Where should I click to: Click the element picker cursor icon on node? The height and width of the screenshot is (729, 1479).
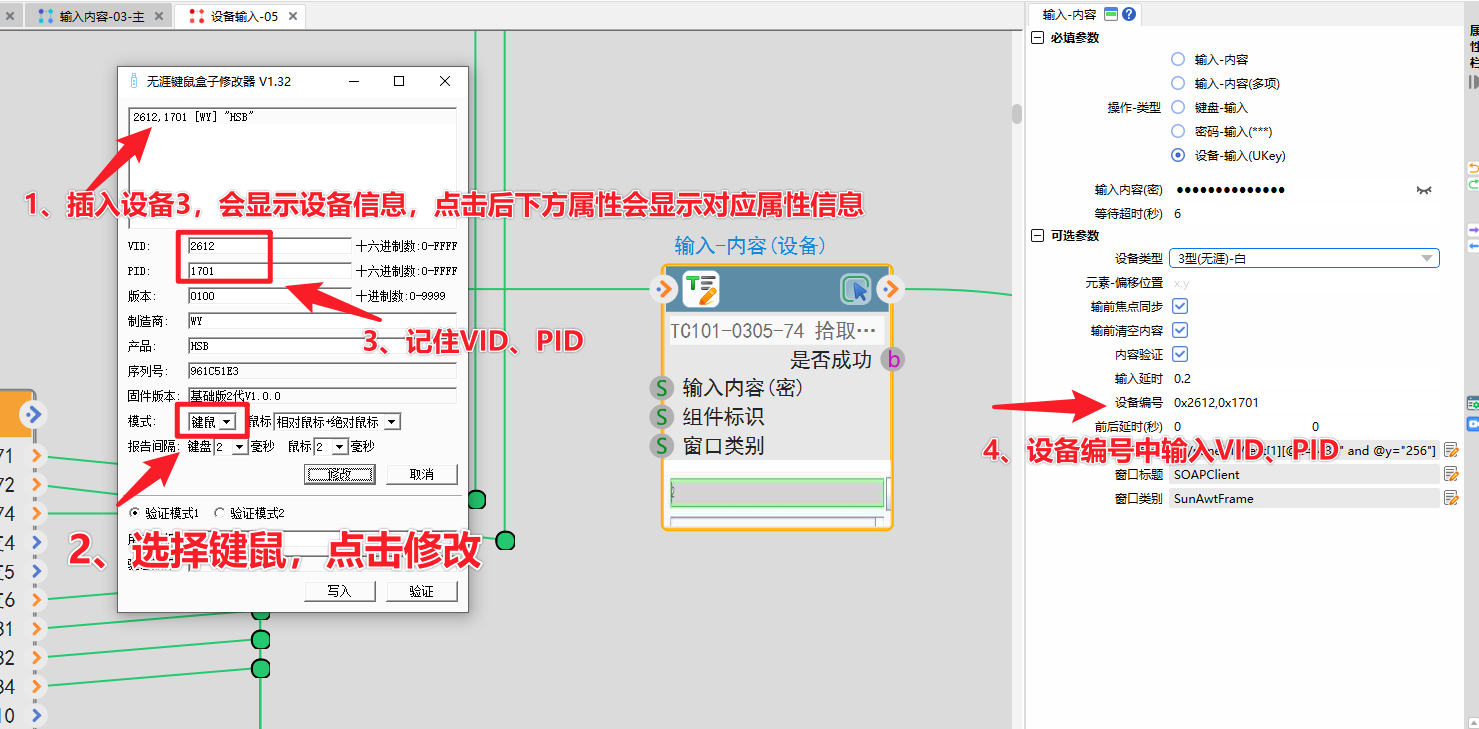point(855,290)
